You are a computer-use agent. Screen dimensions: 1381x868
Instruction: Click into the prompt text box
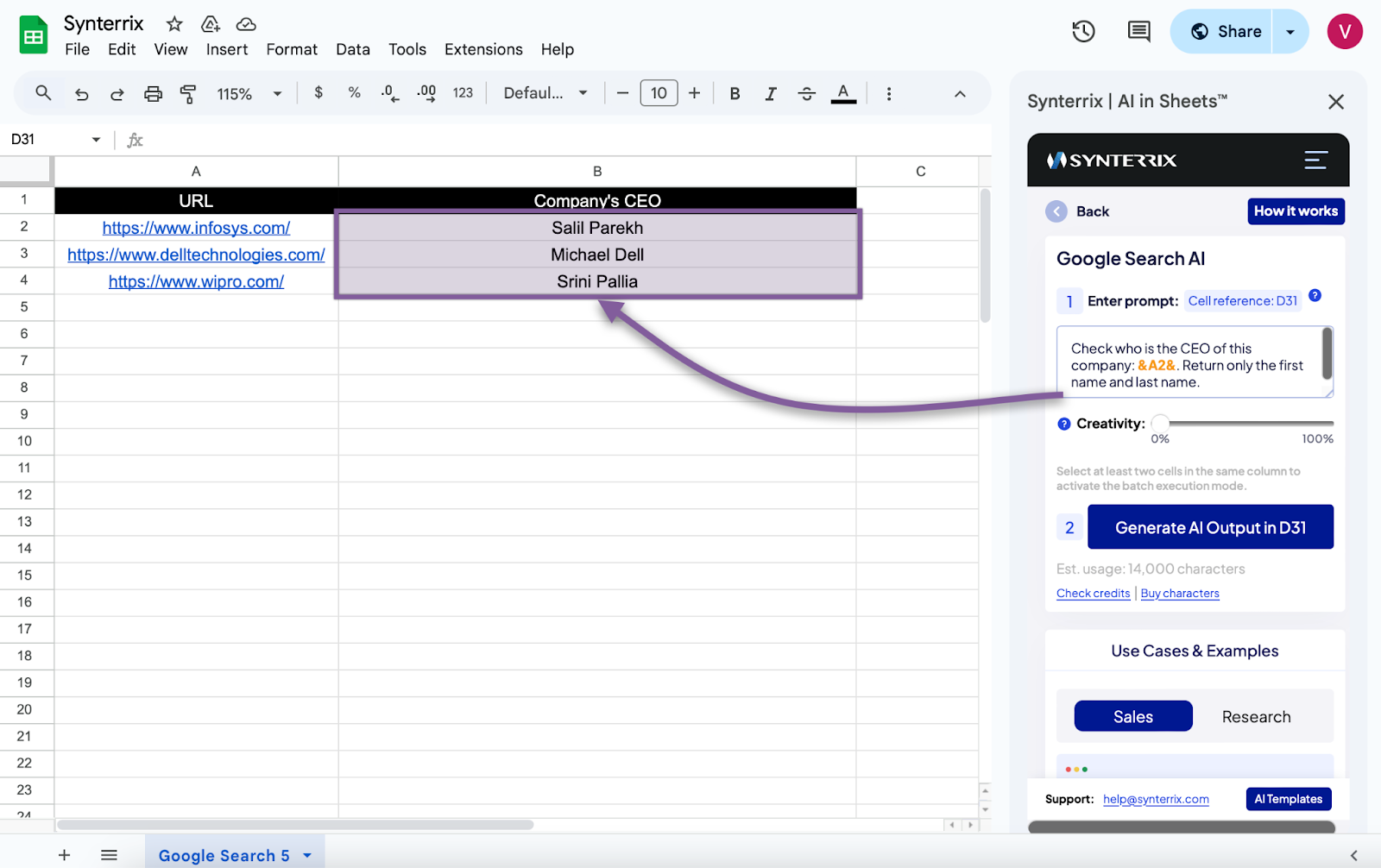(1195, 362)
